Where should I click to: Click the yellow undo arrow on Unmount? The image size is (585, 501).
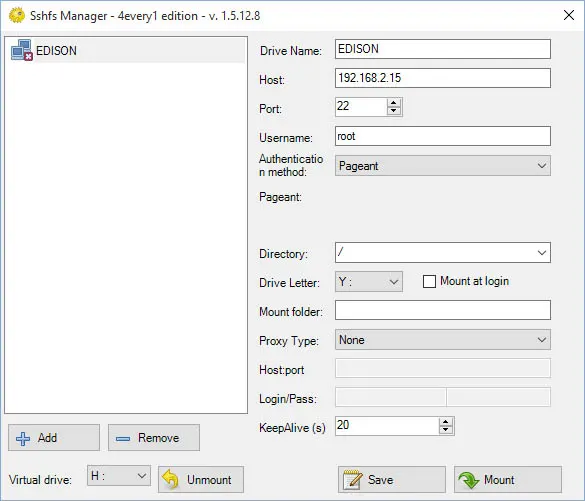(x=171, y=479)
